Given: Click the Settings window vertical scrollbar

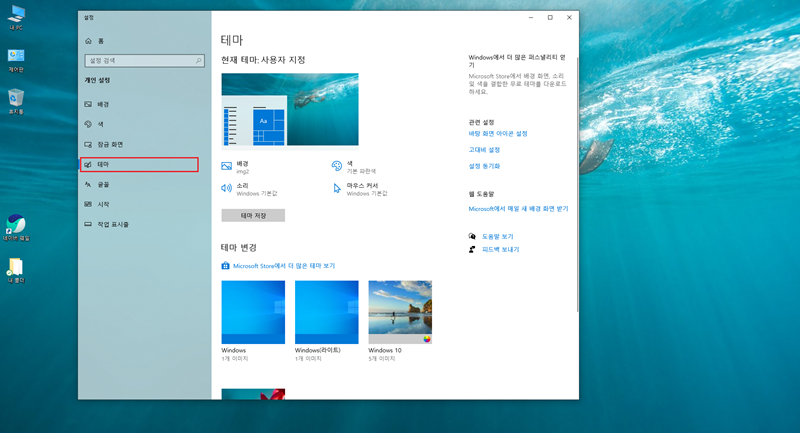Looking at the screenshot, I should (577, 184).
